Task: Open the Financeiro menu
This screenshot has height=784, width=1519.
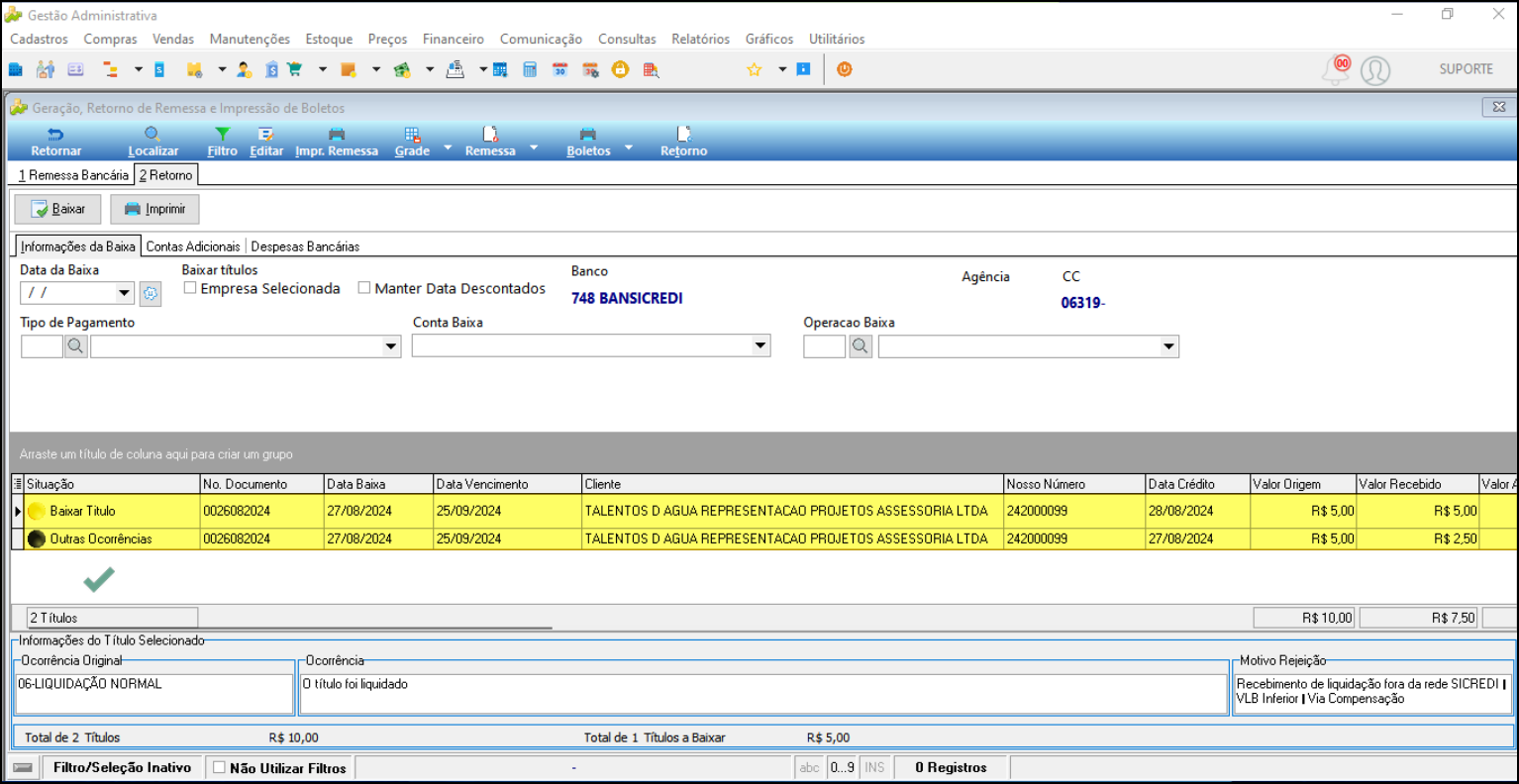Action: pos(454,39)
